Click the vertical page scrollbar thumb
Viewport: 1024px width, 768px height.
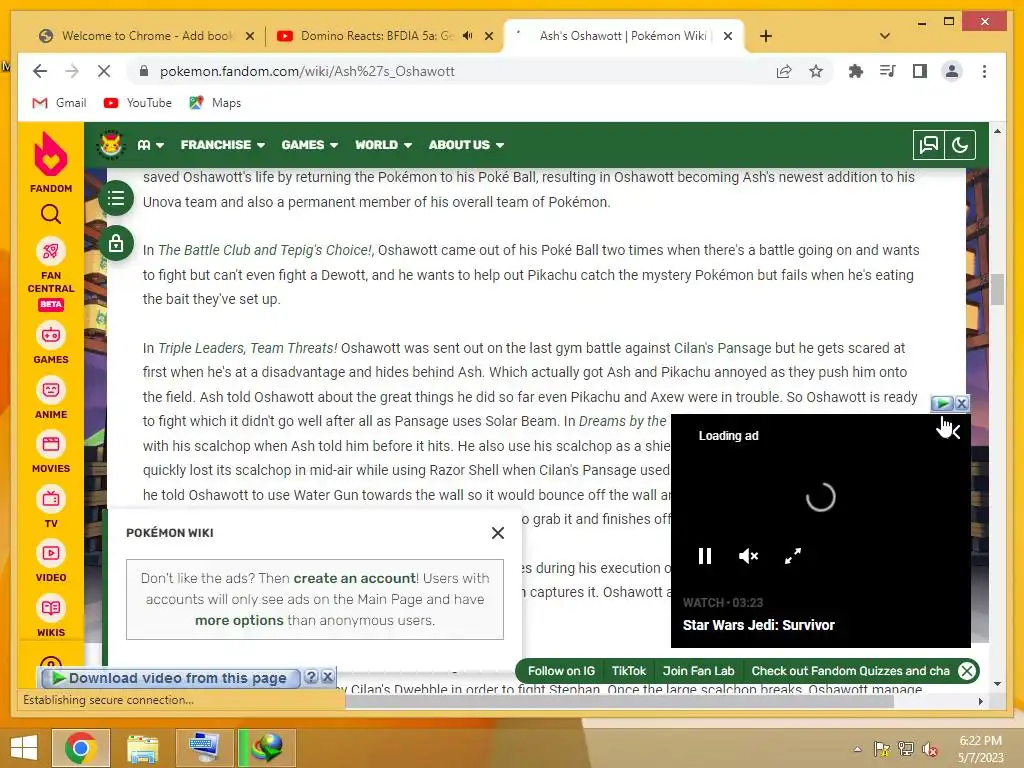[997, 289]
